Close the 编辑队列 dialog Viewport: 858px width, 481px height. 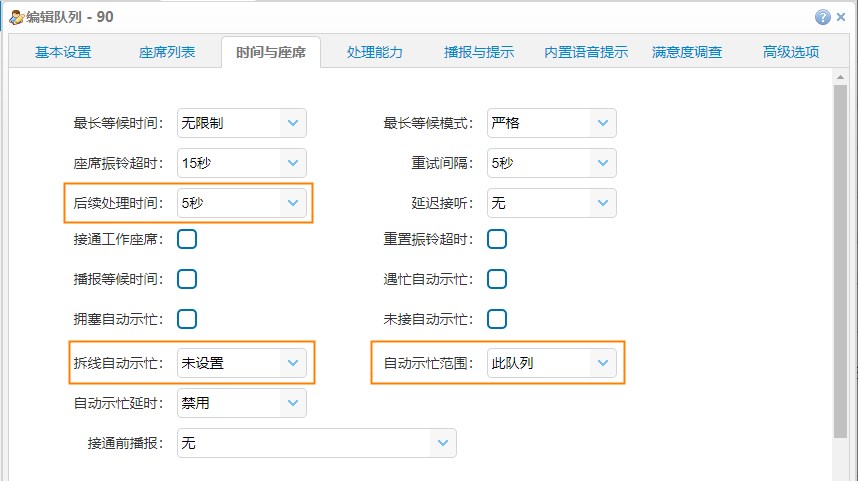tap(841, 17)
